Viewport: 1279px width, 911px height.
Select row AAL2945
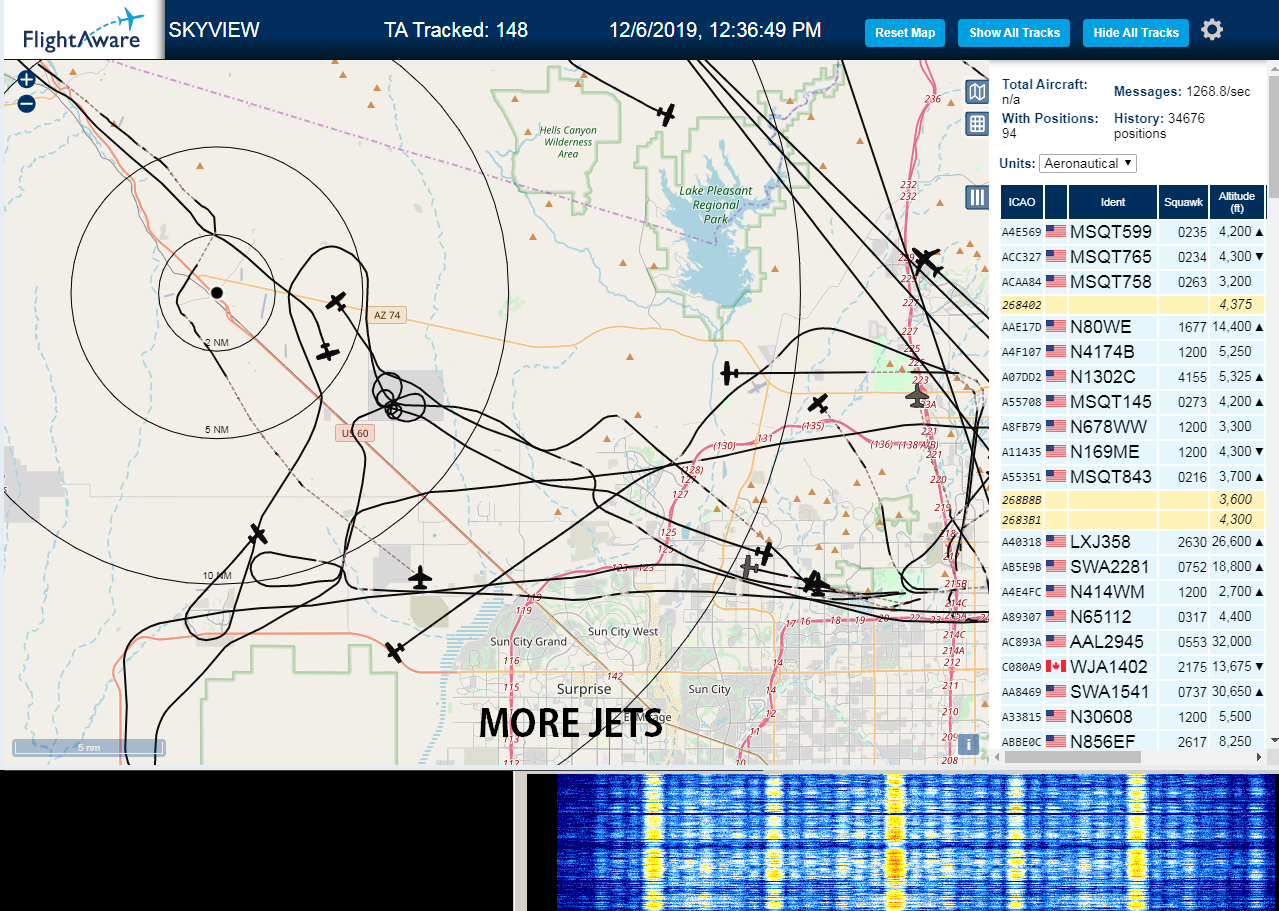[x=1134, y=642]
